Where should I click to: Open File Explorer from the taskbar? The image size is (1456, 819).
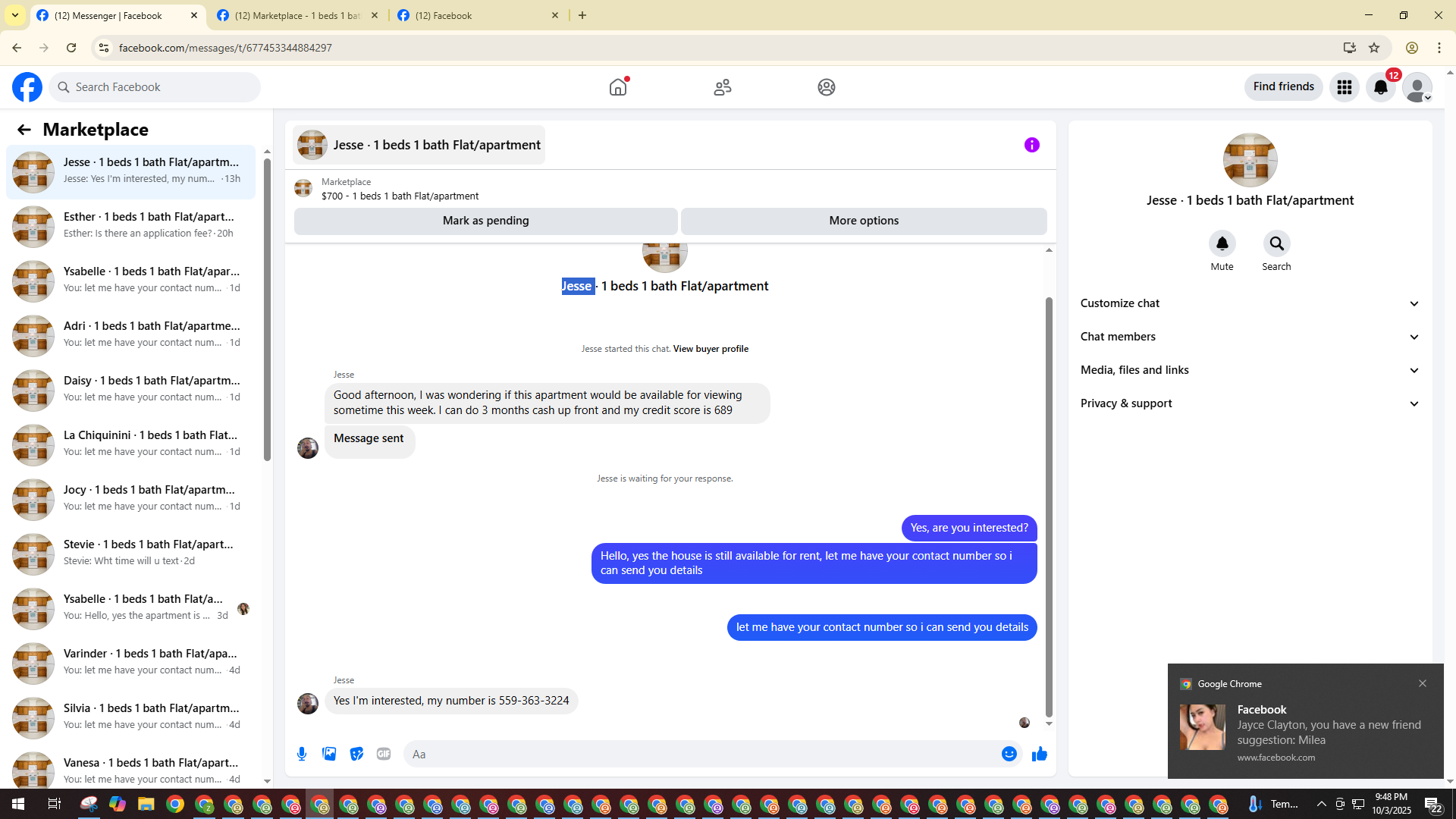point(146,804)
